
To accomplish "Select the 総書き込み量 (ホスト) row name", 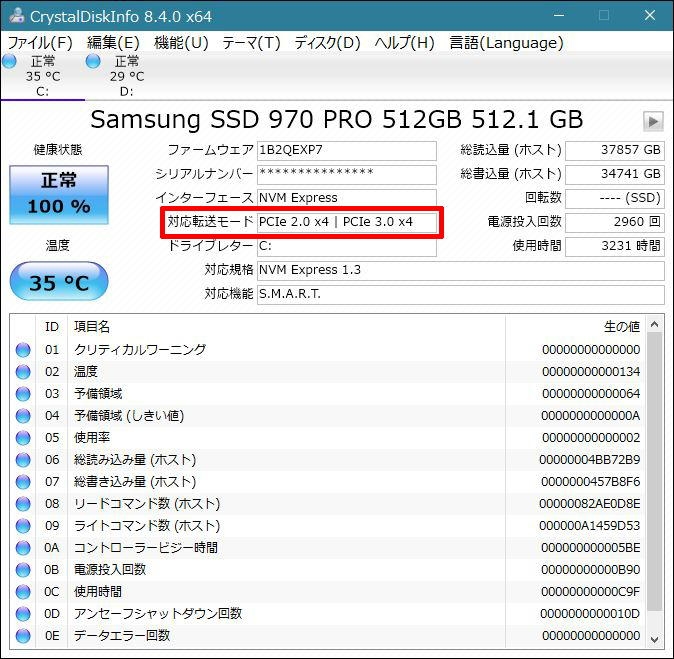I will [x=135, y=482].
